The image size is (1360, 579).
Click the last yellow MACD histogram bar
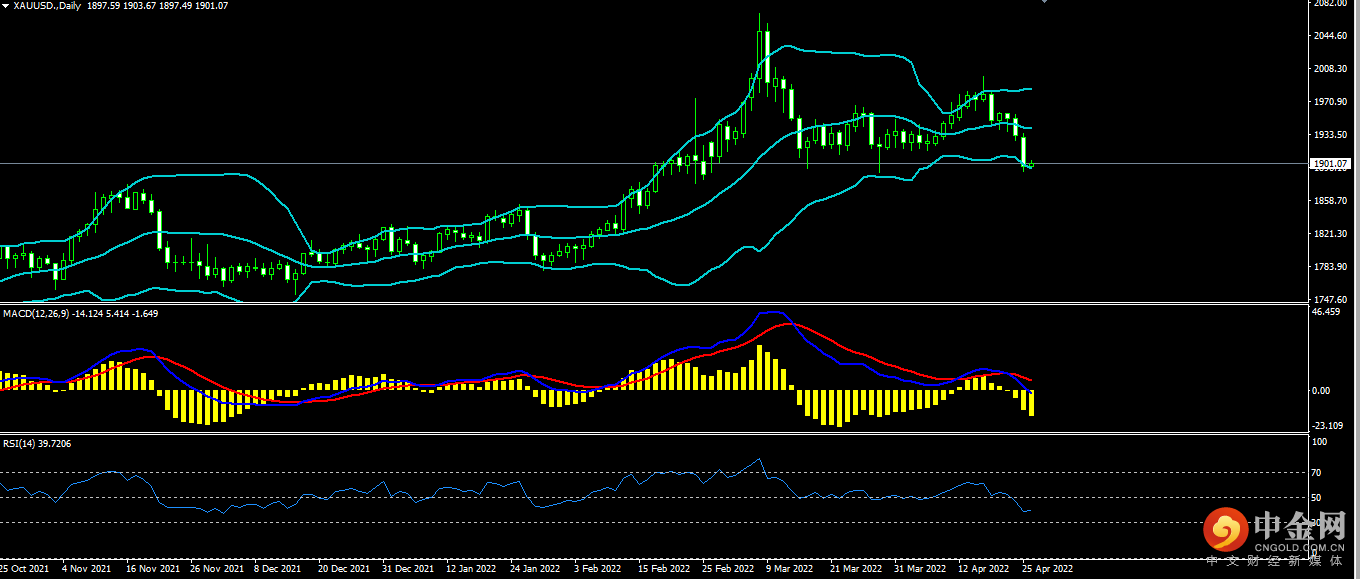tap(1031, 403)
